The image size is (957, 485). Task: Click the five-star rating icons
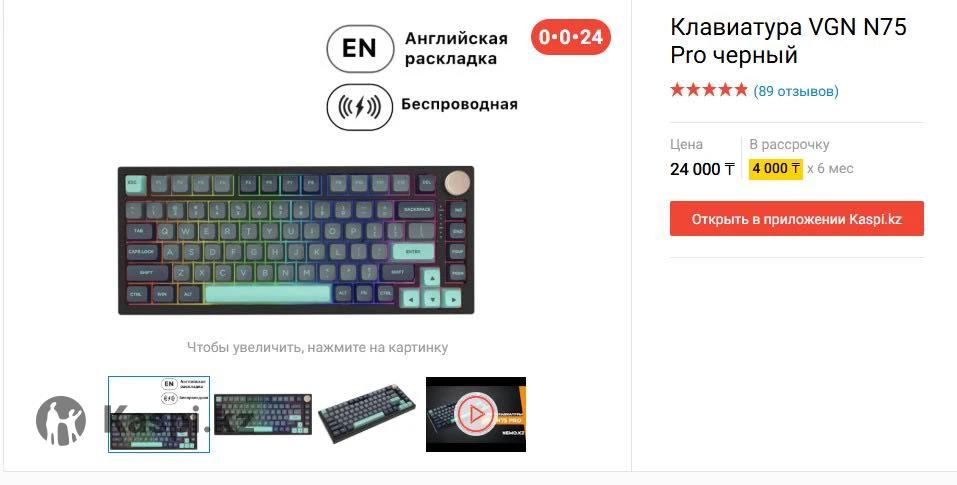709,90
